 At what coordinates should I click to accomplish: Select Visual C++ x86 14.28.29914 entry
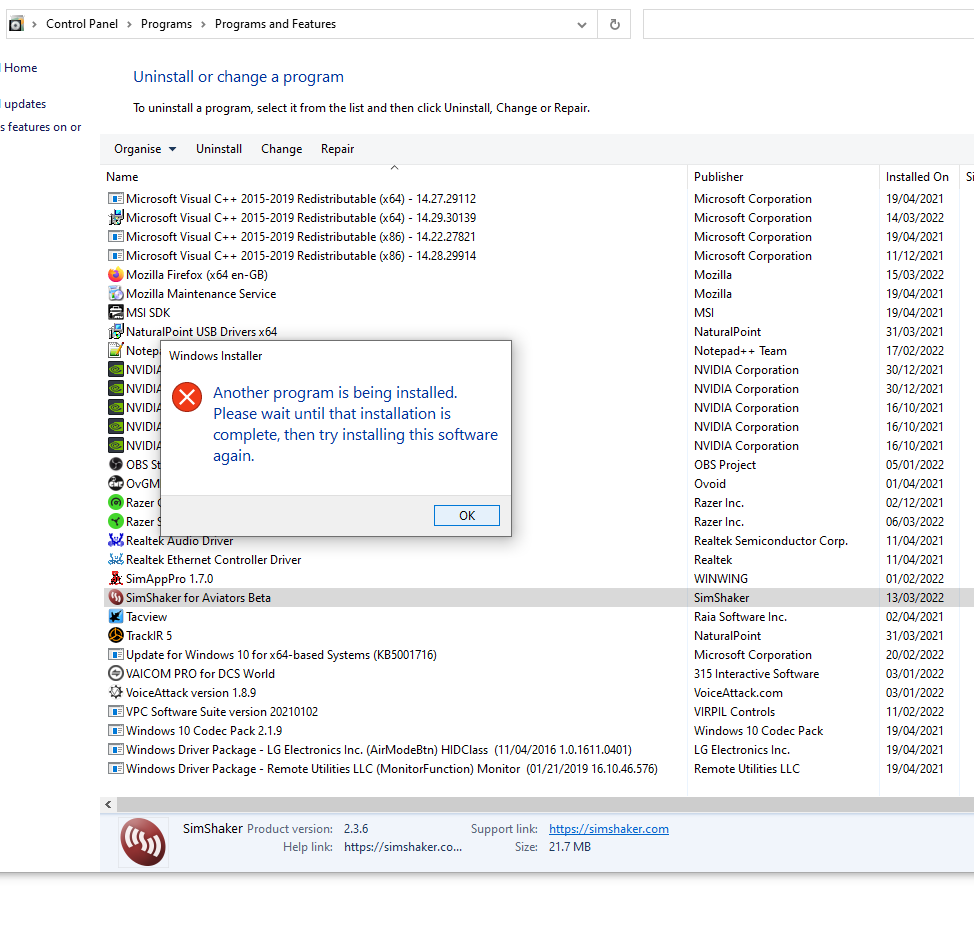coord(301,256)
